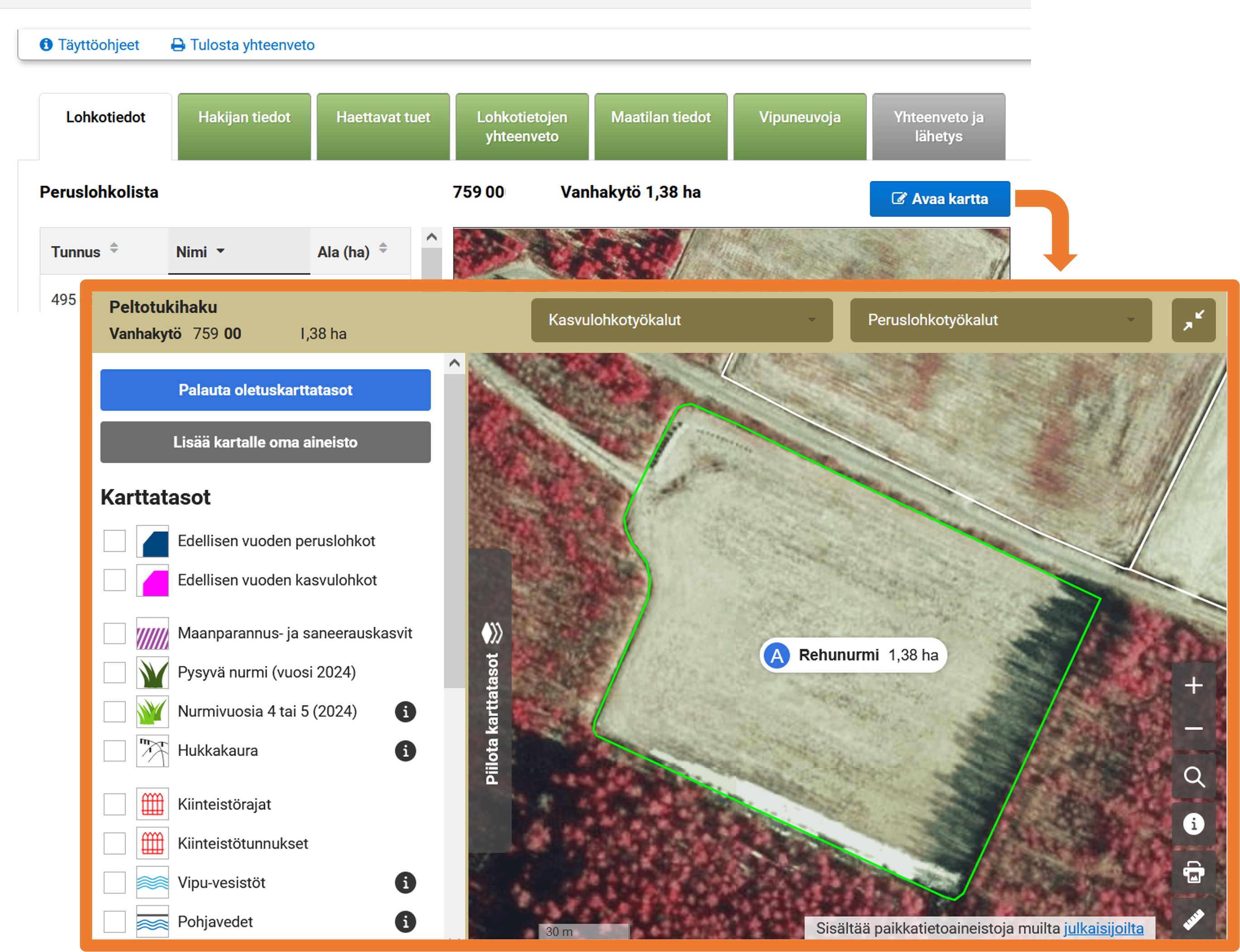Click the map info tool icon
This screenshot has height=952, width=1240.
[1193, 824]
